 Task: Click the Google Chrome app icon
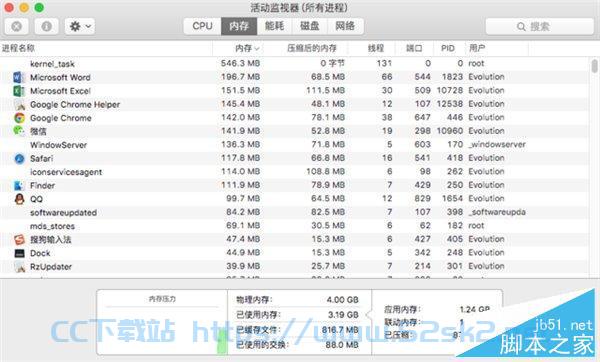19,118
